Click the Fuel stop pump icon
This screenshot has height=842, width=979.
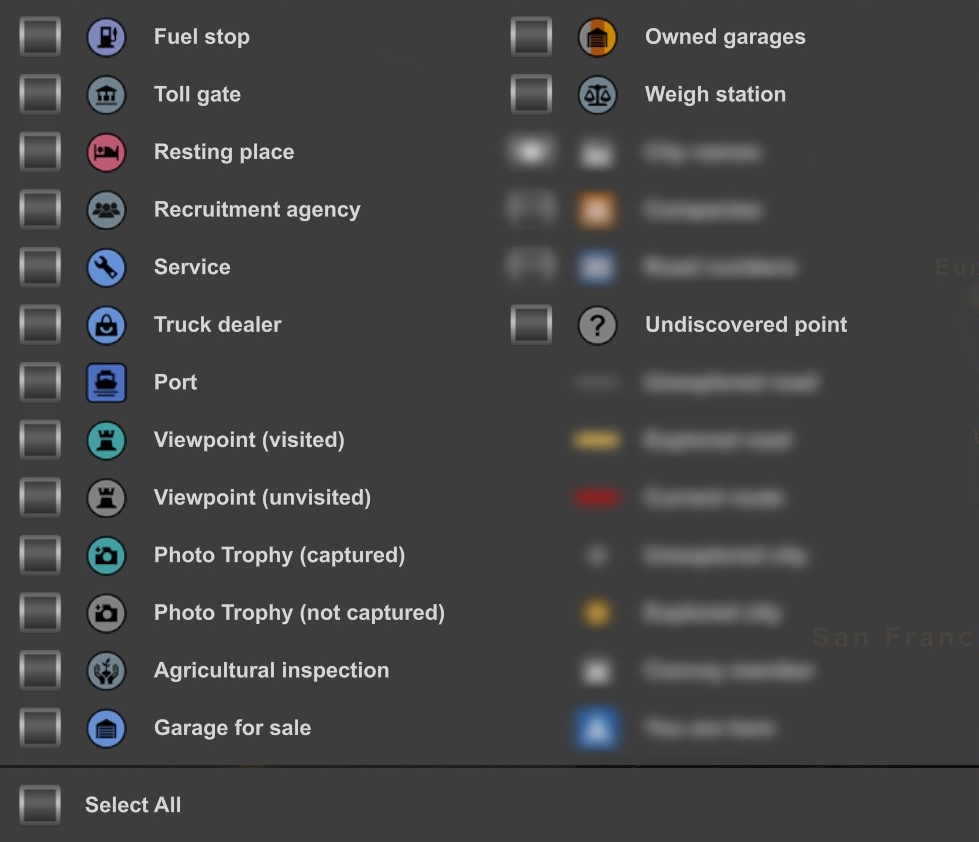click(x=106, y=38)
